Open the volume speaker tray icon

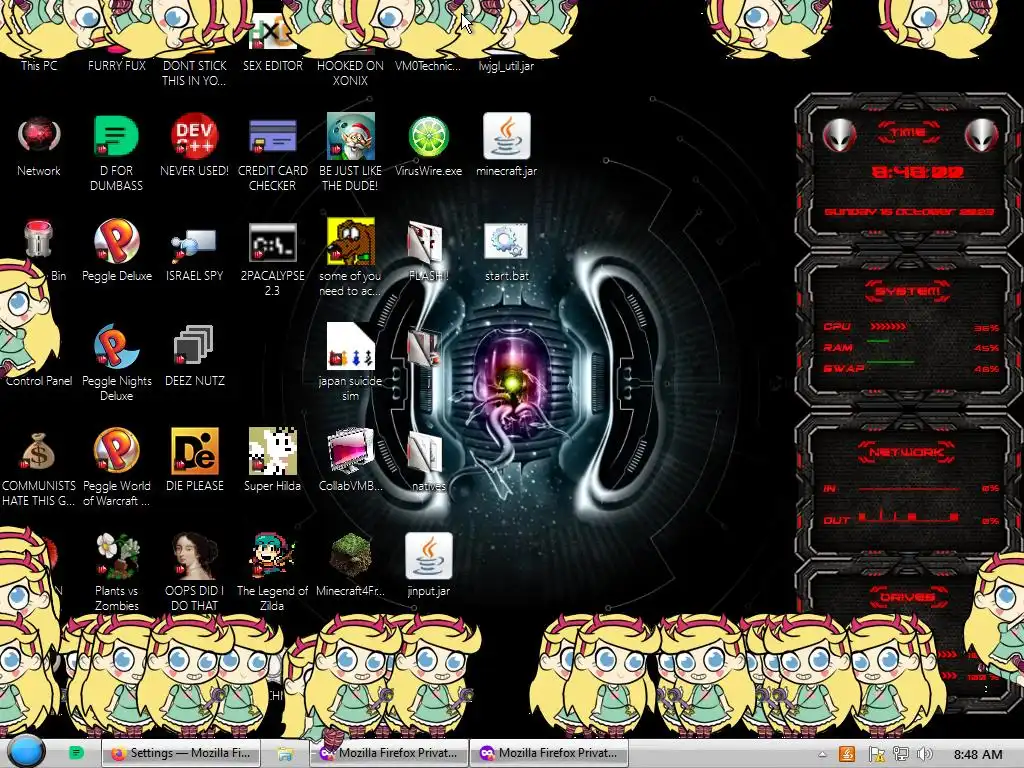924,754
